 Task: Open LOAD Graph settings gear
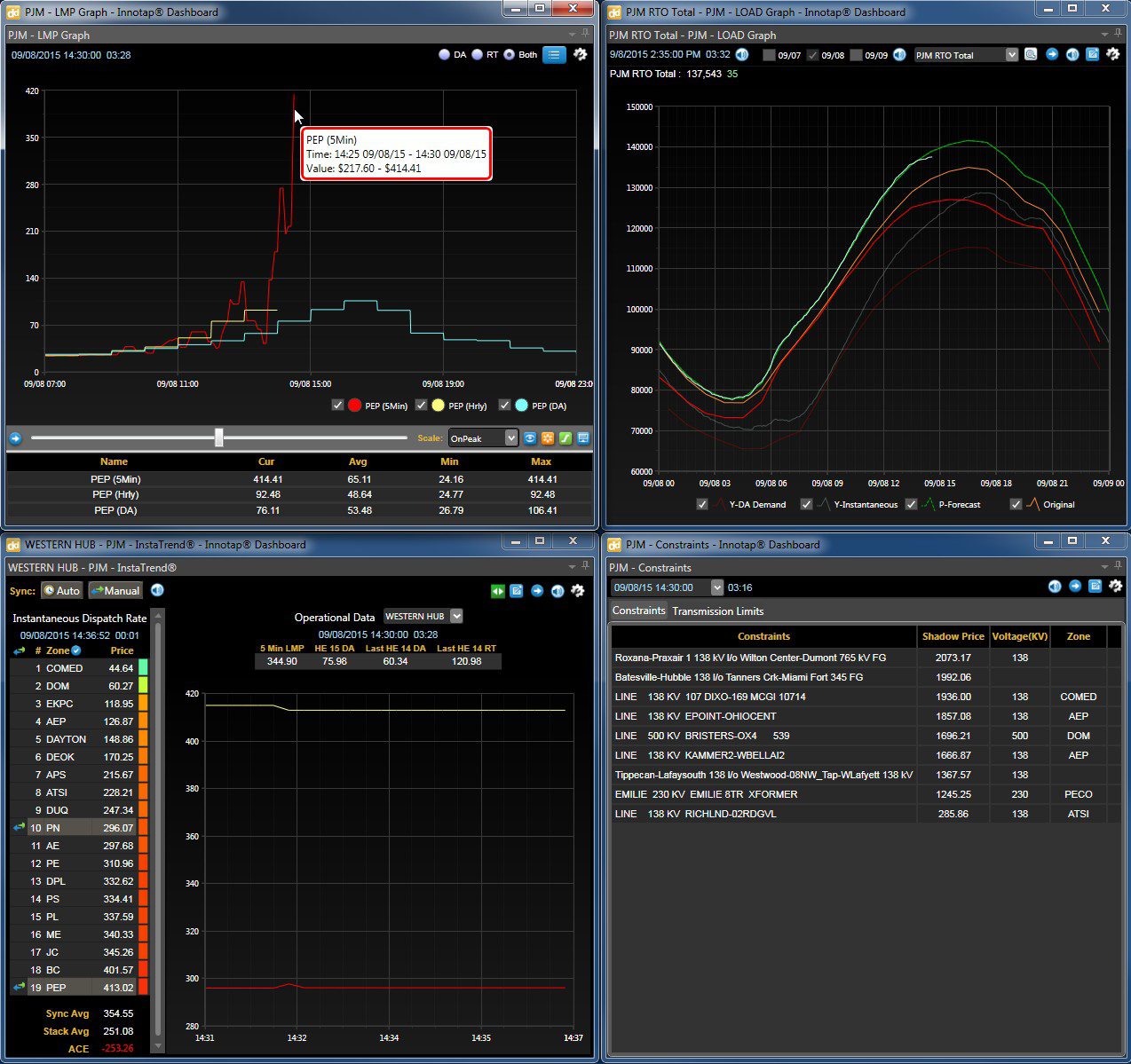(x=1113, y=55)
